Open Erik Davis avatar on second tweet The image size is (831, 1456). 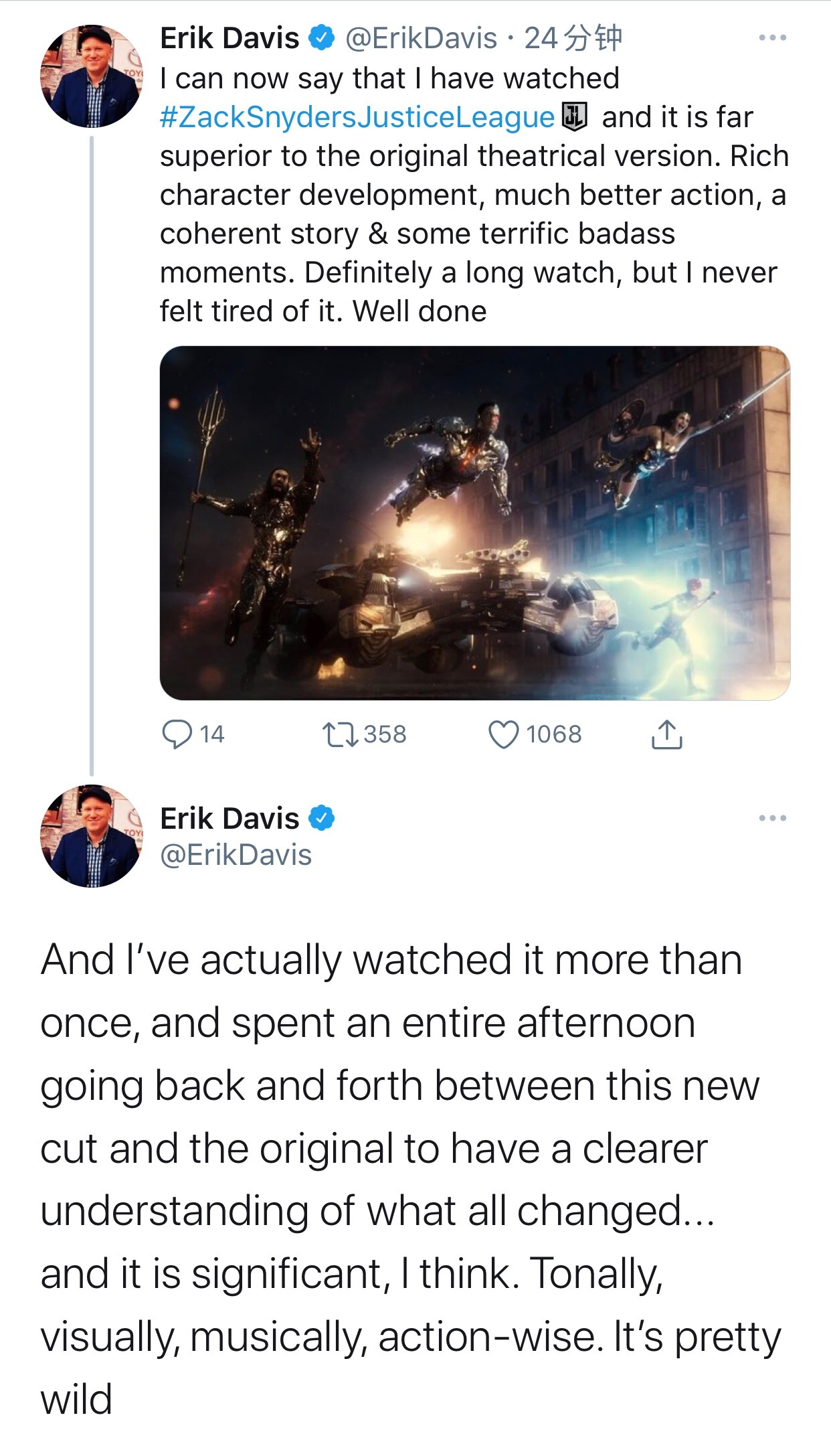tap(92, 836)
